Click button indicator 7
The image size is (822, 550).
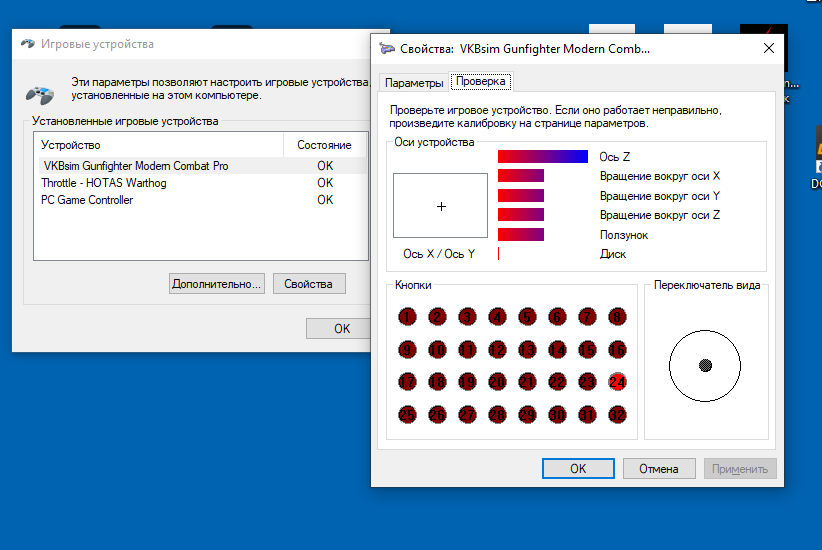[x=587, y=317]
